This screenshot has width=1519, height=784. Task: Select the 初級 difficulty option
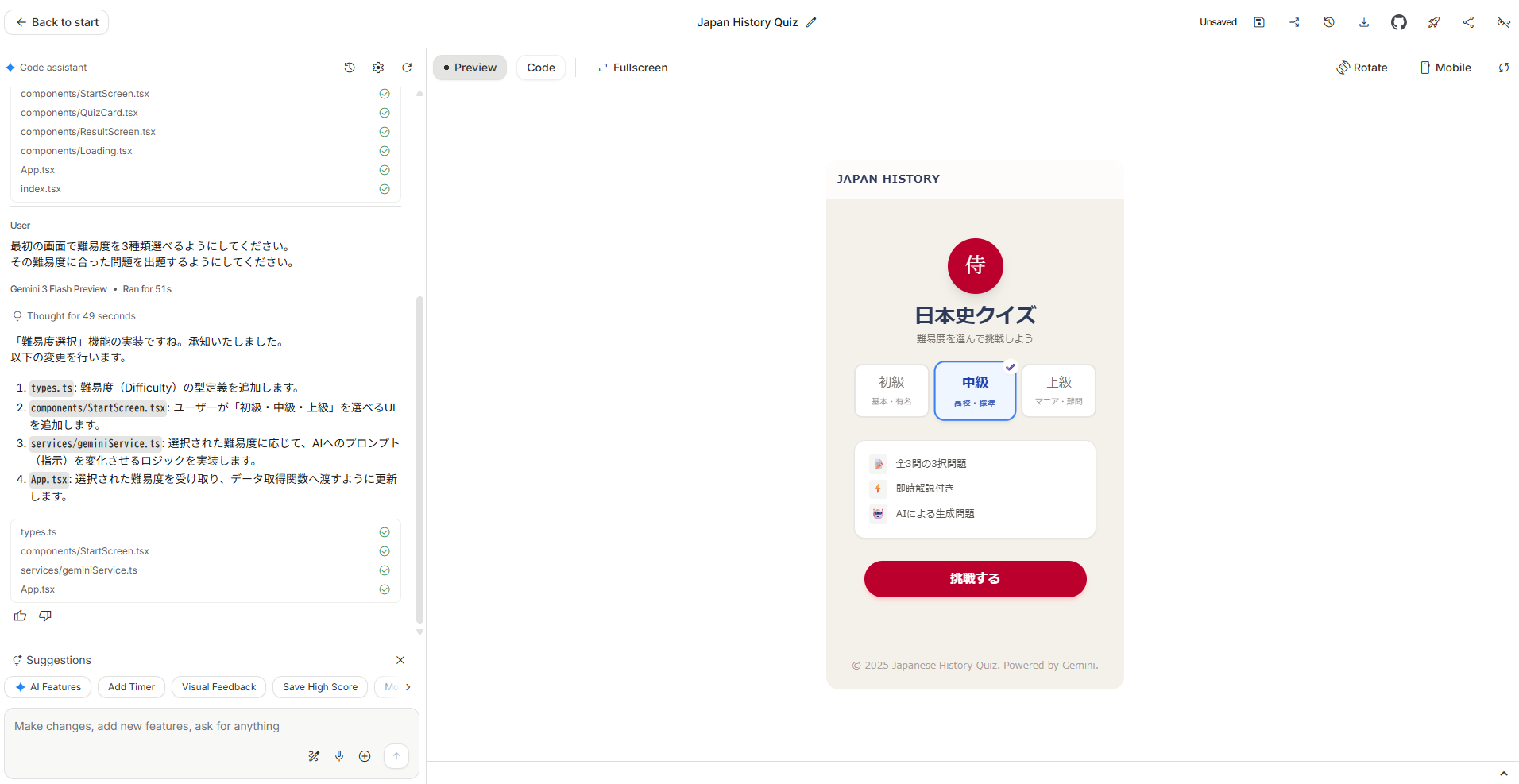pyautogui.click(x=891, y=391)
